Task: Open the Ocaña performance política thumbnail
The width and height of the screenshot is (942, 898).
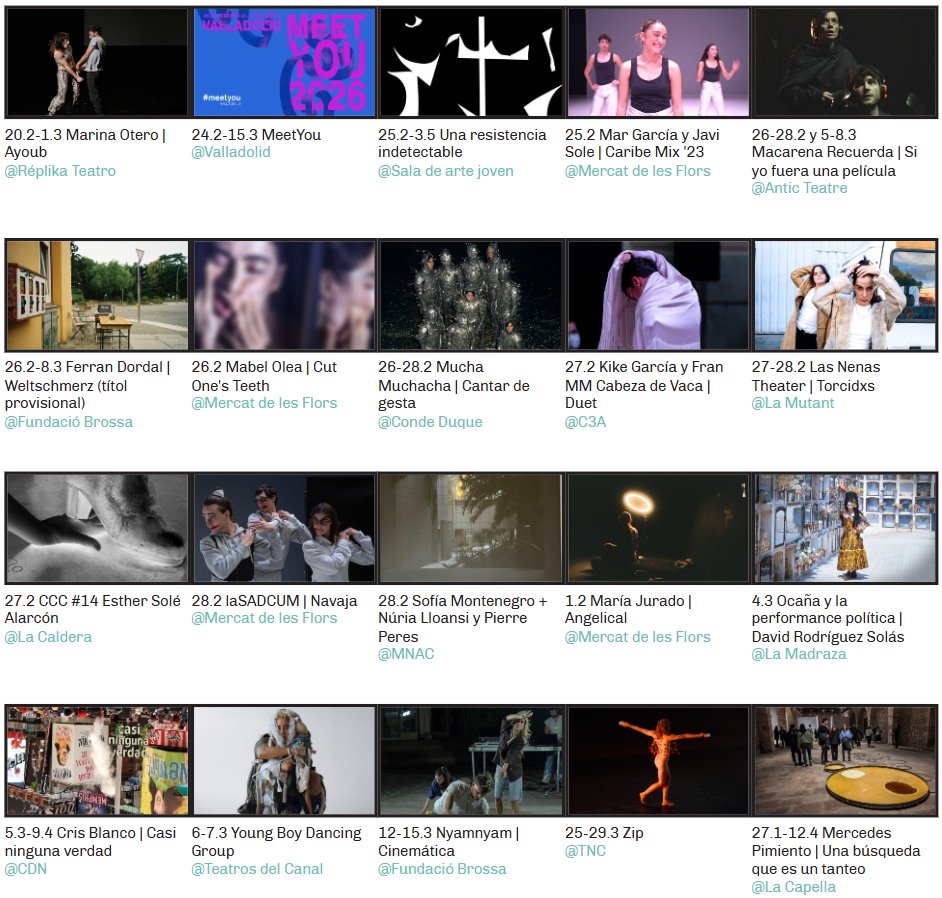Action: [x=845, y=528]
